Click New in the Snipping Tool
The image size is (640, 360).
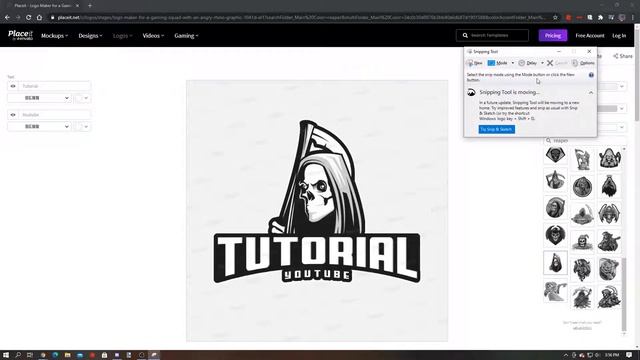pos(475,63)
